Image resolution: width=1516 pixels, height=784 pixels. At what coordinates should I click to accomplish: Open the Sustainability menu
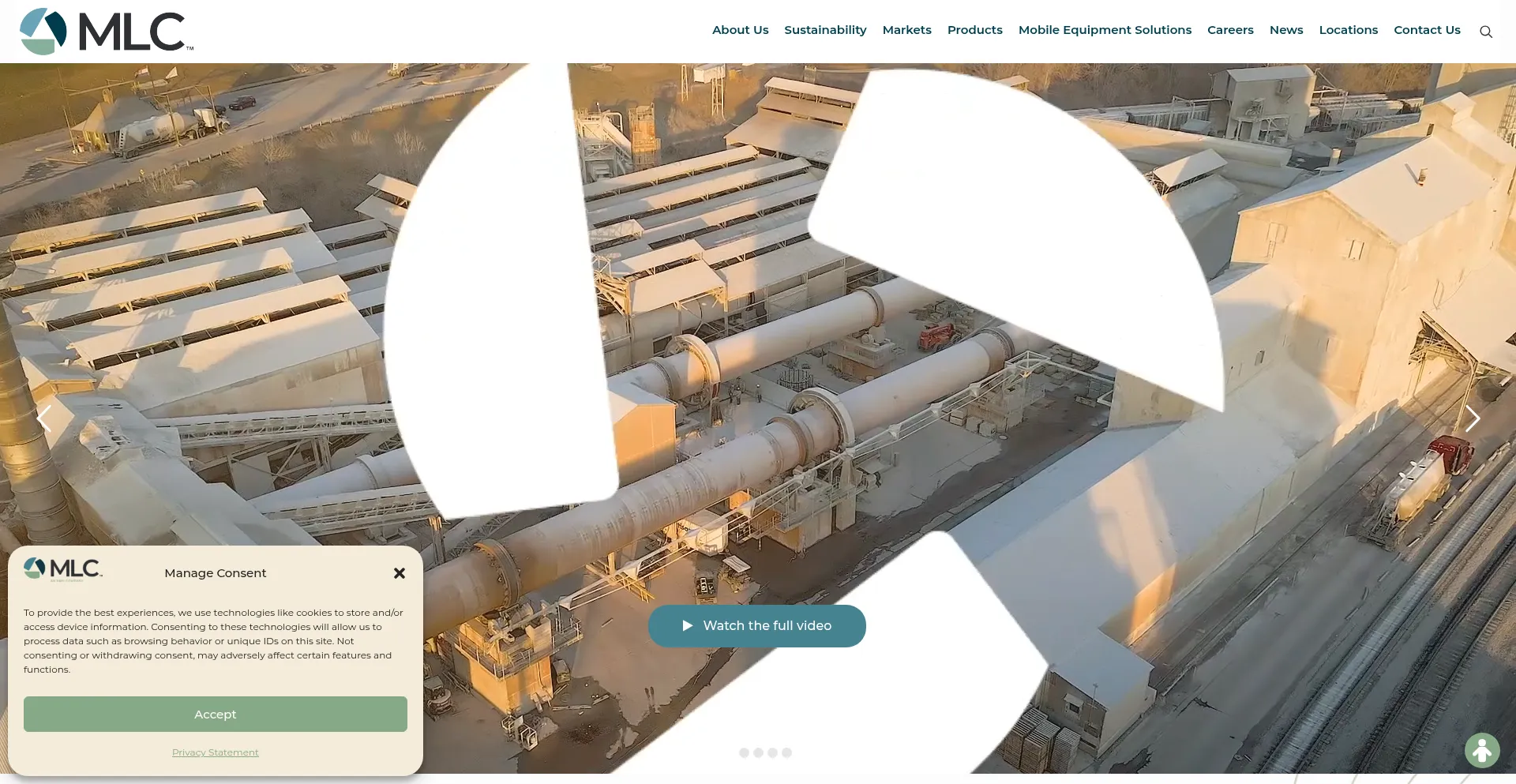825,30
